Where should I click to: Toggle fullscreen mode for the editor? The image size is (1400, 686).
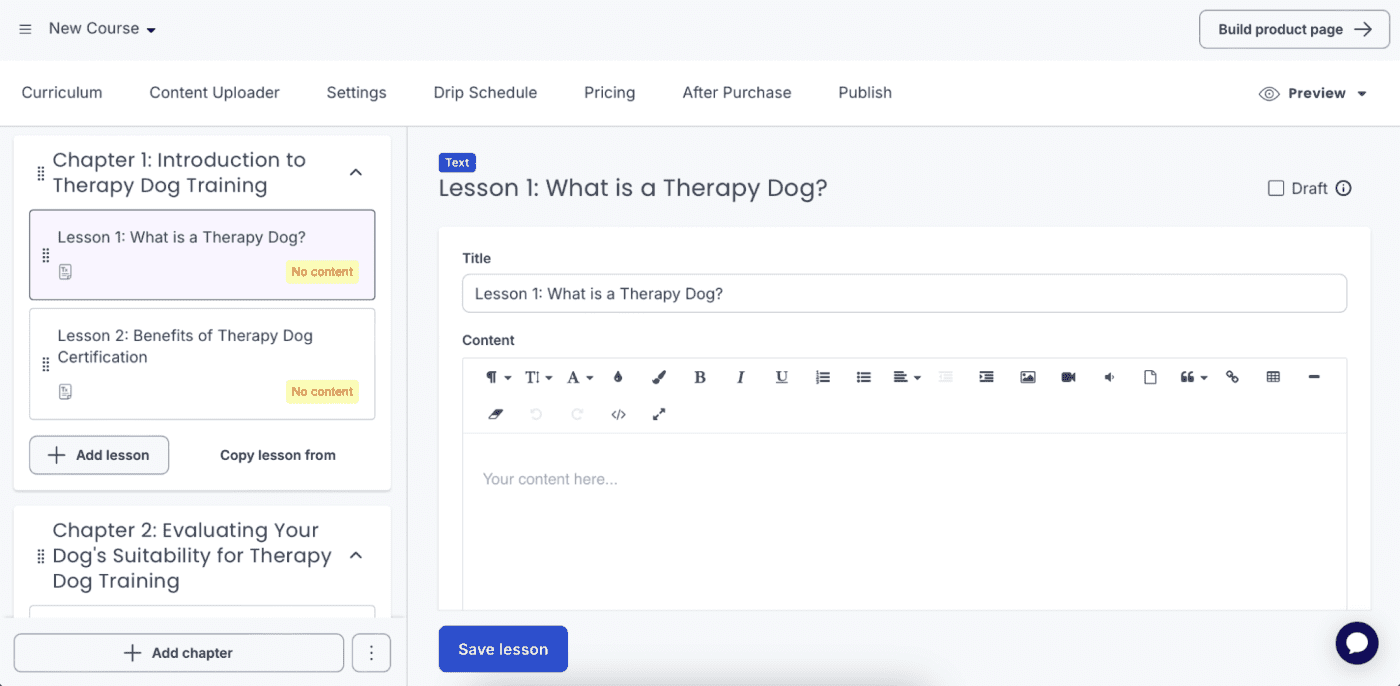tap(659, 414)
